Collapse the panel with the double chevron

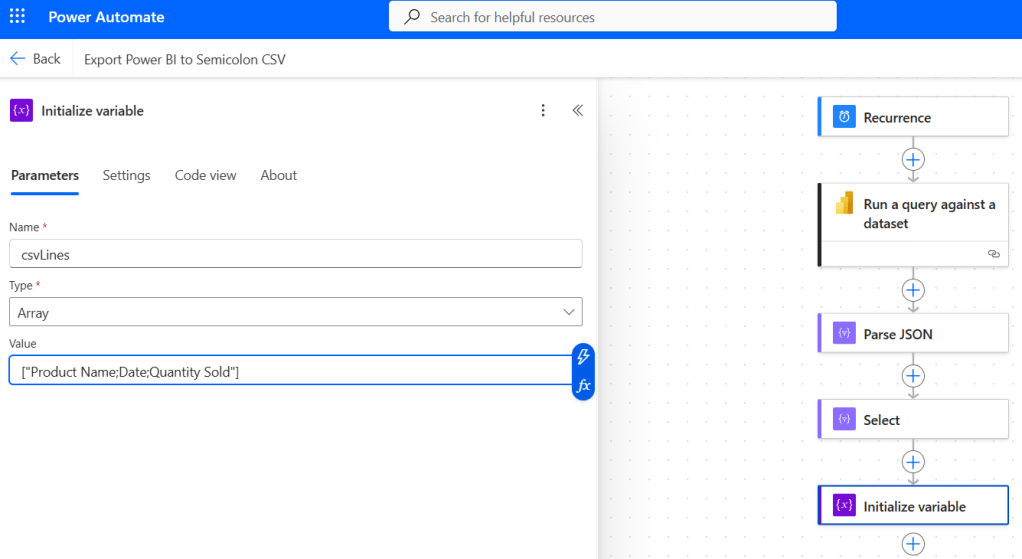point(577,110)
